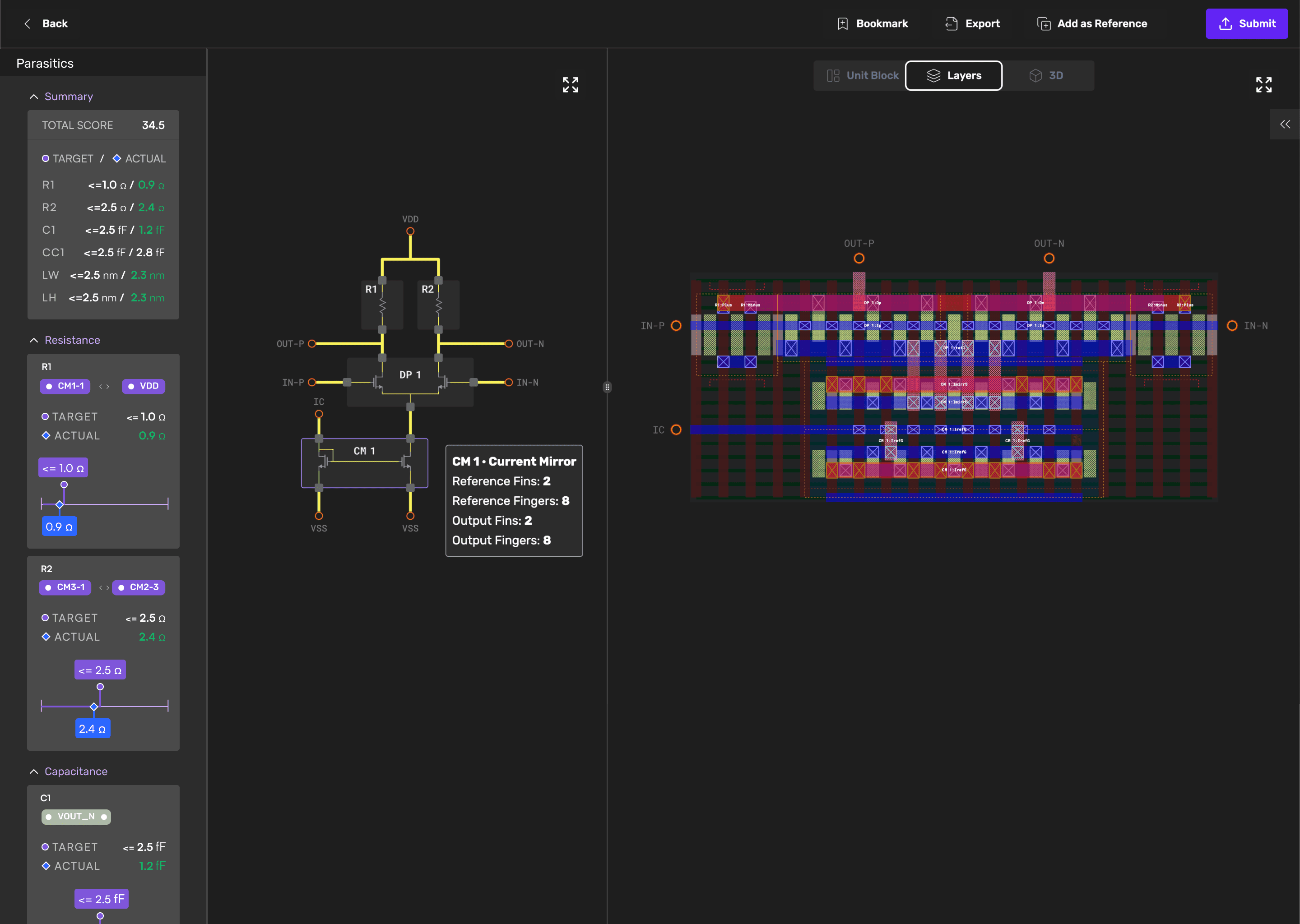Screen dimensions: 1300x924
Task: Click the 3D cube icon
Action: [x=1035, y=76]
